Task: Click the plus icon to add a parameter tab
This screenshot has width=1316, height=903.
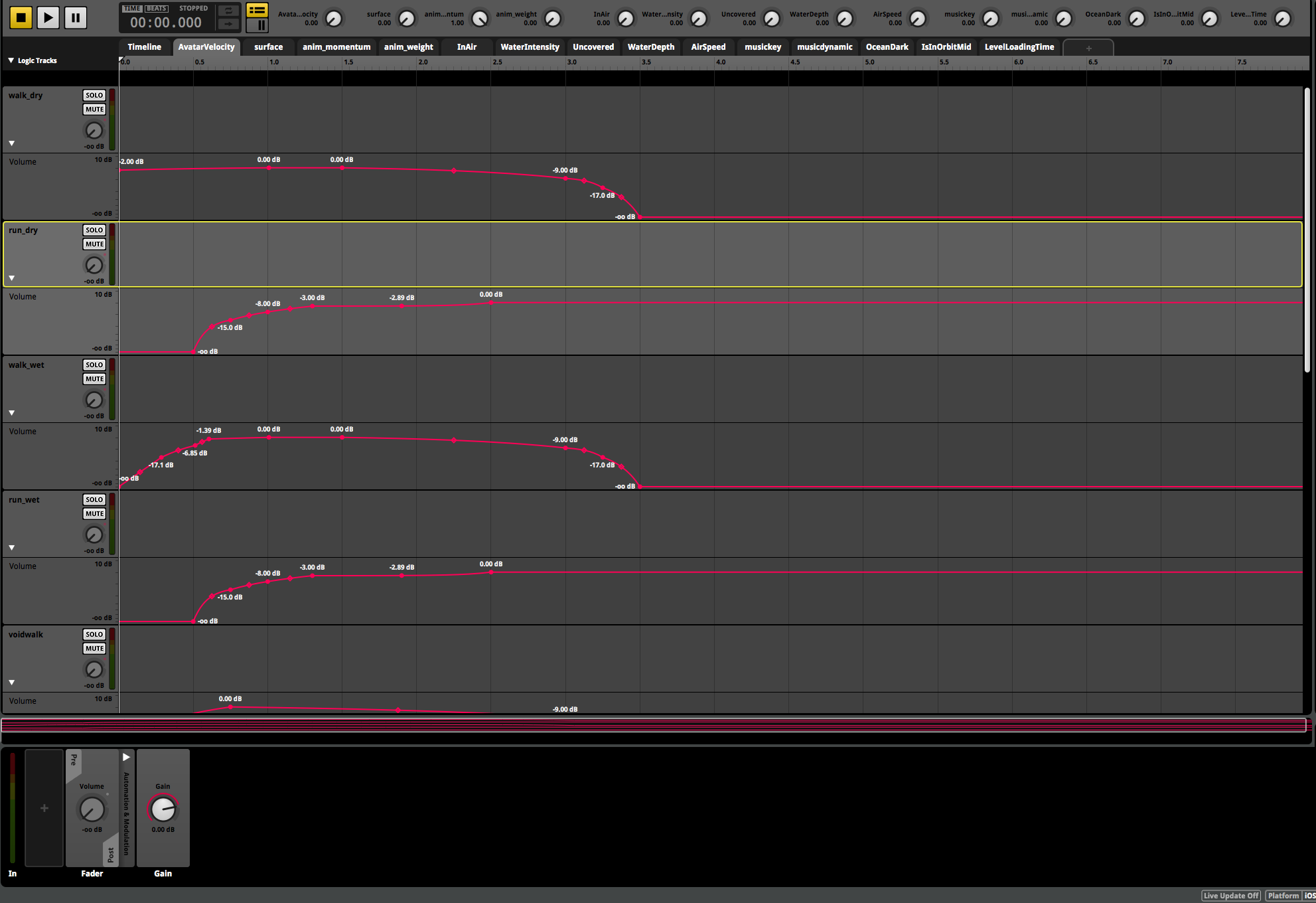Action: click(x=1088, y=48)
